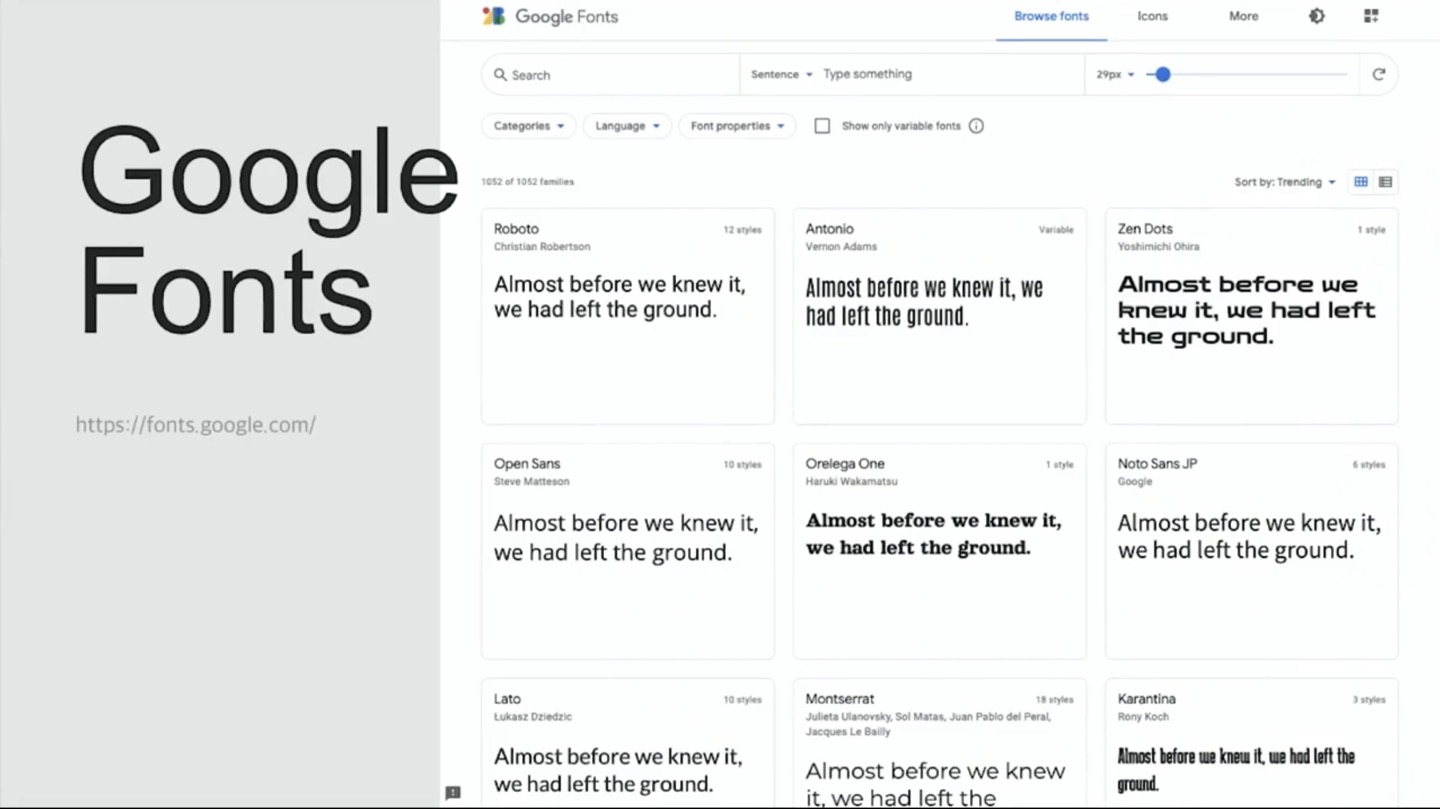Open the Font properties dropdown
Image resolution: width=1440 pixels, height=809 pixels.
pos(737,126)
